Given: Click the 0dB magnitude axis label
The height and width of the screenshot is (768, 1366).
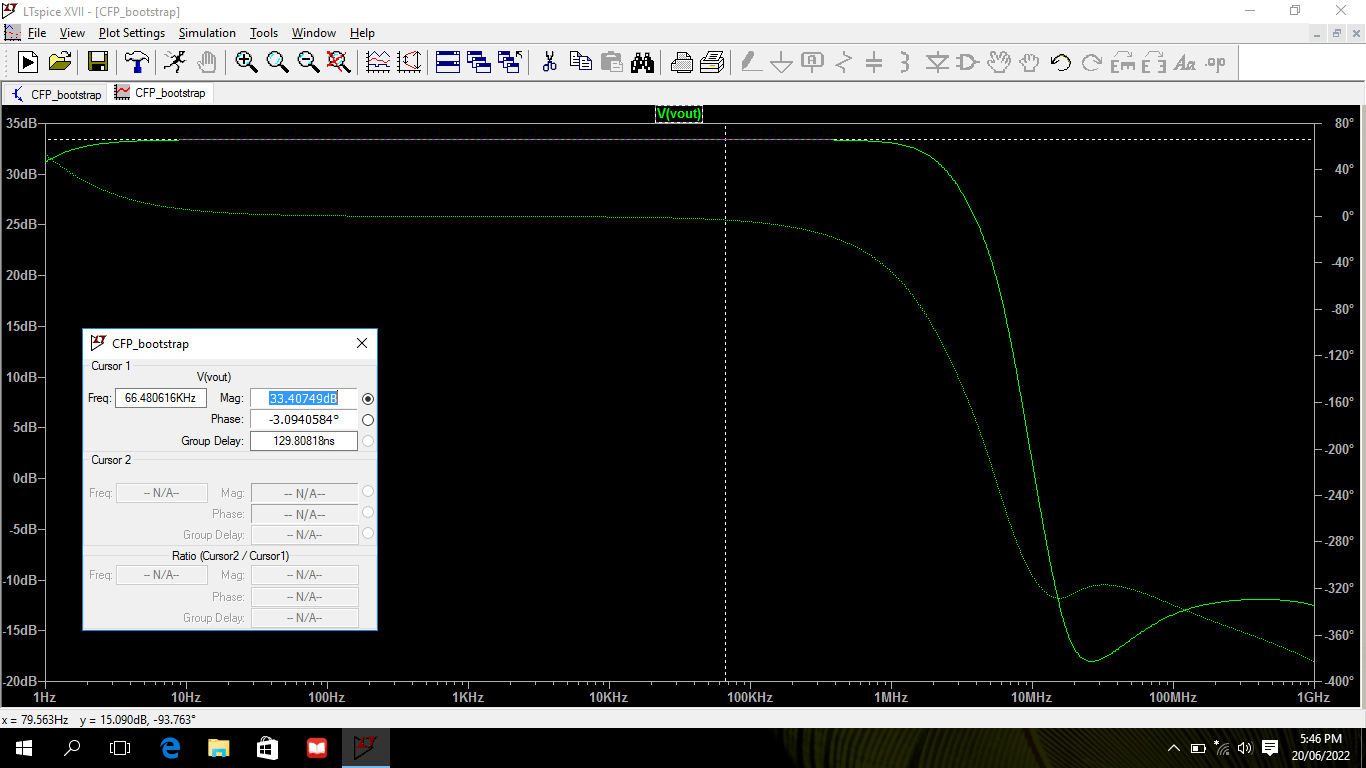Looking at the screenshot, I should click(x=26, y=478).
